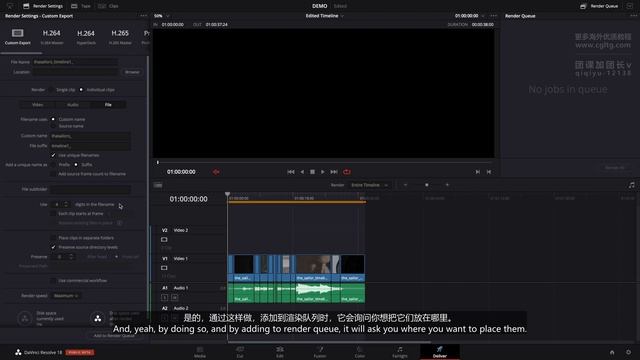Screen dimensions: 640x360
Task: Select Suffix for the unique name
Action: pyautogui.click(x=76, y=164)
